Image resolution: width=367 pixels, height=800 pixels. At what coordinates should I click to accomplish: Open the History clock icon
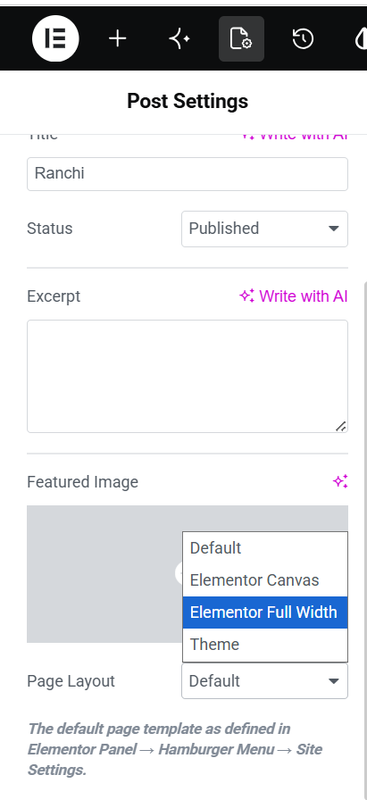(x=303, y=39)
